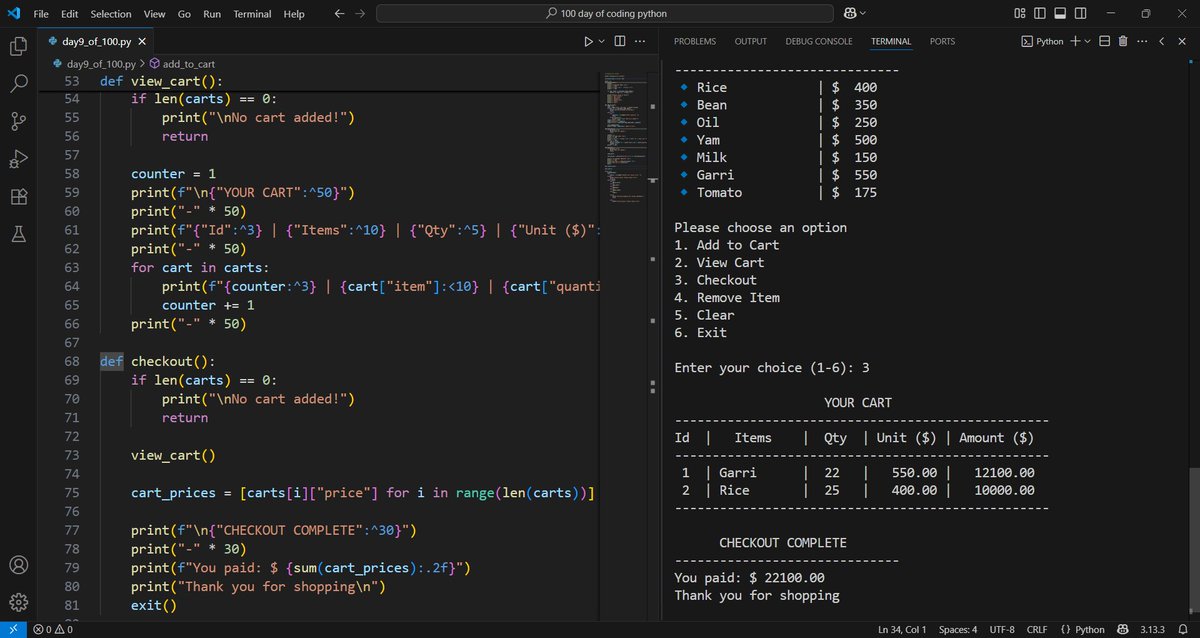Toggle the primary side bar visibility
The width and height of the screenshot is (1200, 638).
[1039, 14]
